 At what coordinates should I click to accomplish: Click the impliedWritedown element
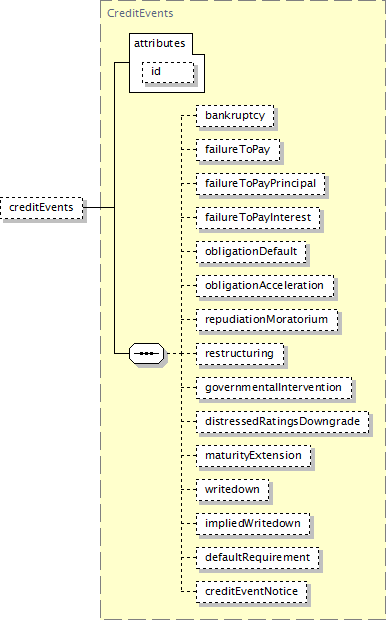click(x=253, y=524)
